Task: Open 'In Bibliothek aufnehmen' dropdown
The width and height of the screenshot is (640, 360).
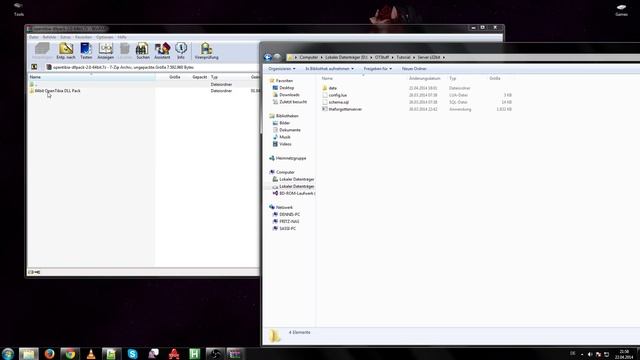Action: 329,69
